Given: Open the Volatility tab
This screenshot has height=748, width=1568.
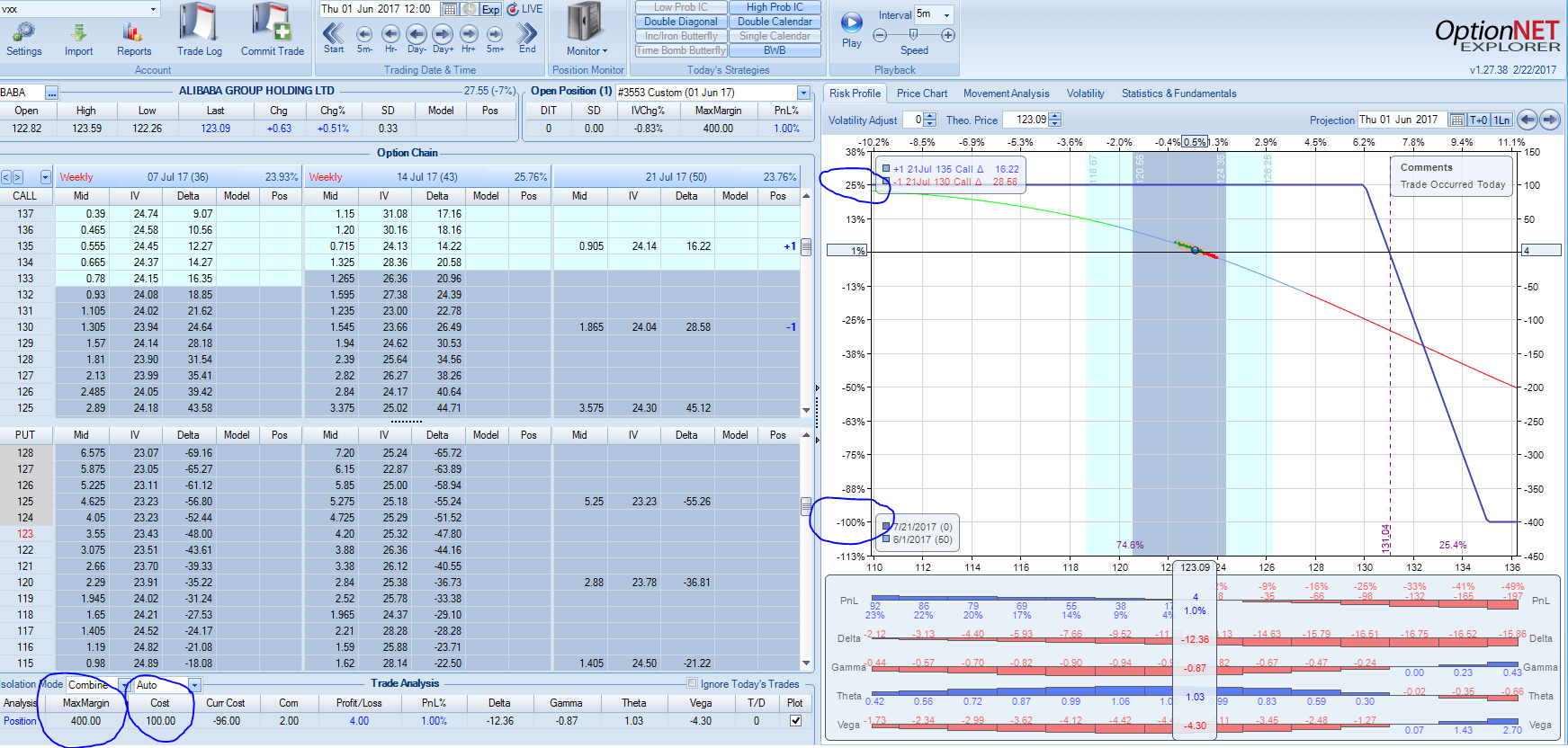Looking at the screenshot, I should (1085, 93).
